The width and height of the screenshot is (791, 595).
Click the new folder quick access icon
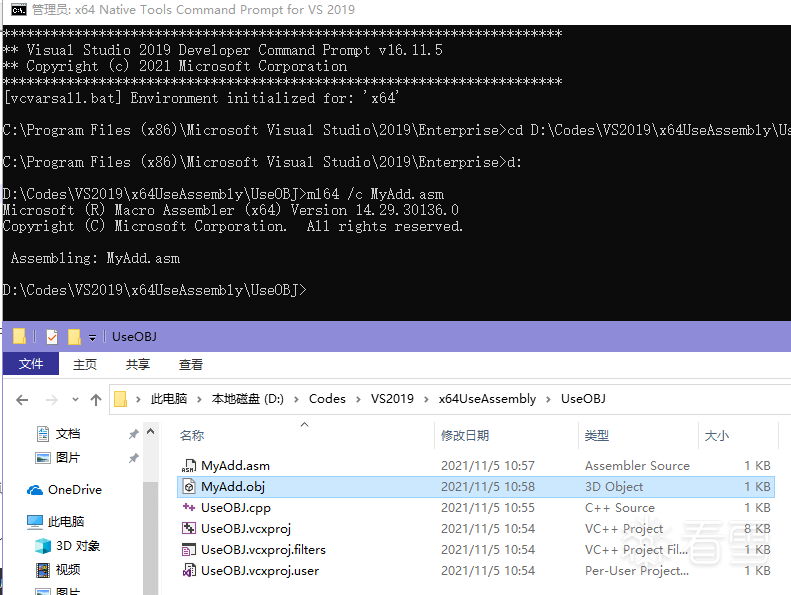coord(74,337)
